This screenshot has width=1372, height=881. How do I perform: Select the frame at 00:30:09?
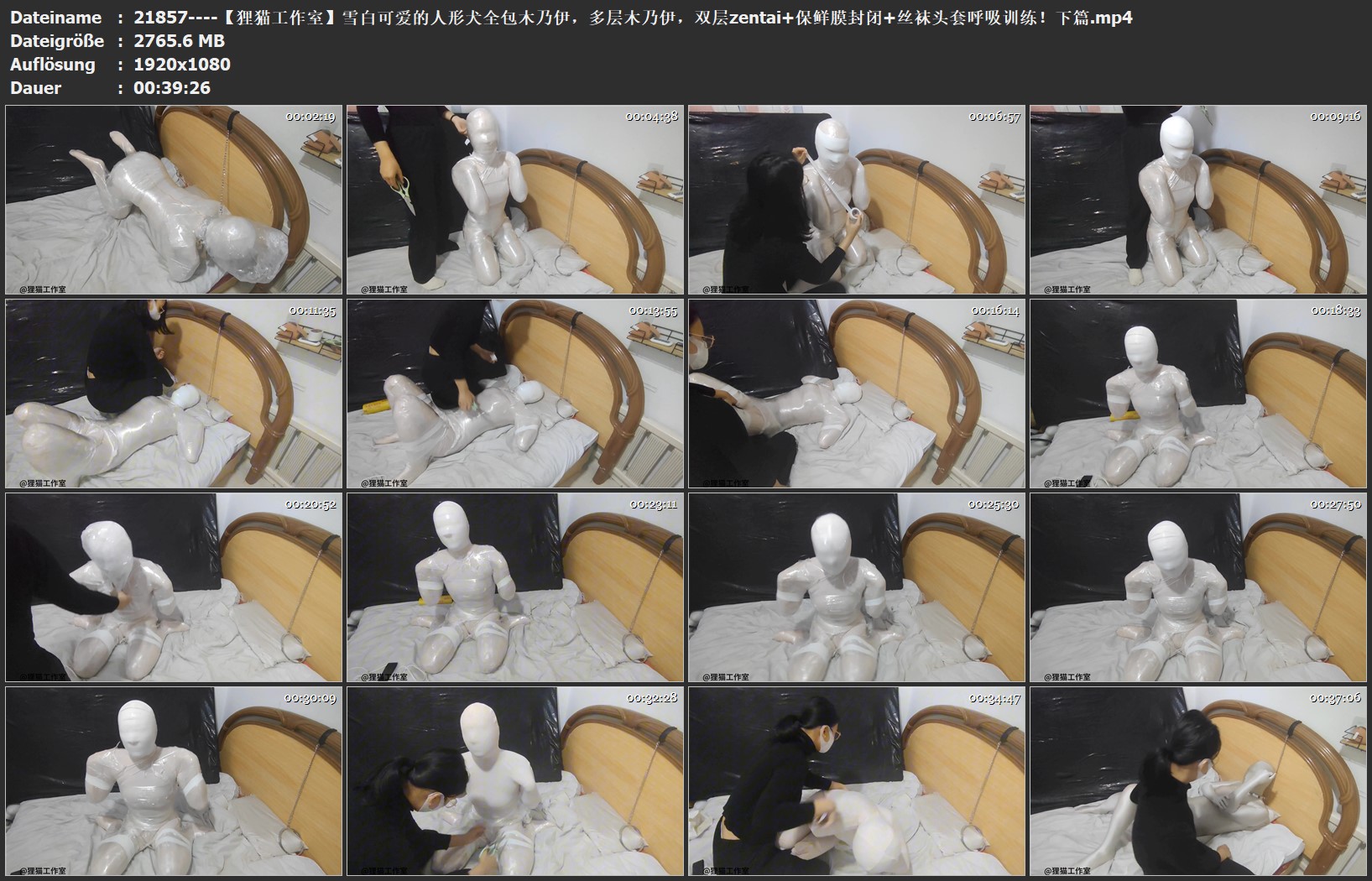point(174,781)
